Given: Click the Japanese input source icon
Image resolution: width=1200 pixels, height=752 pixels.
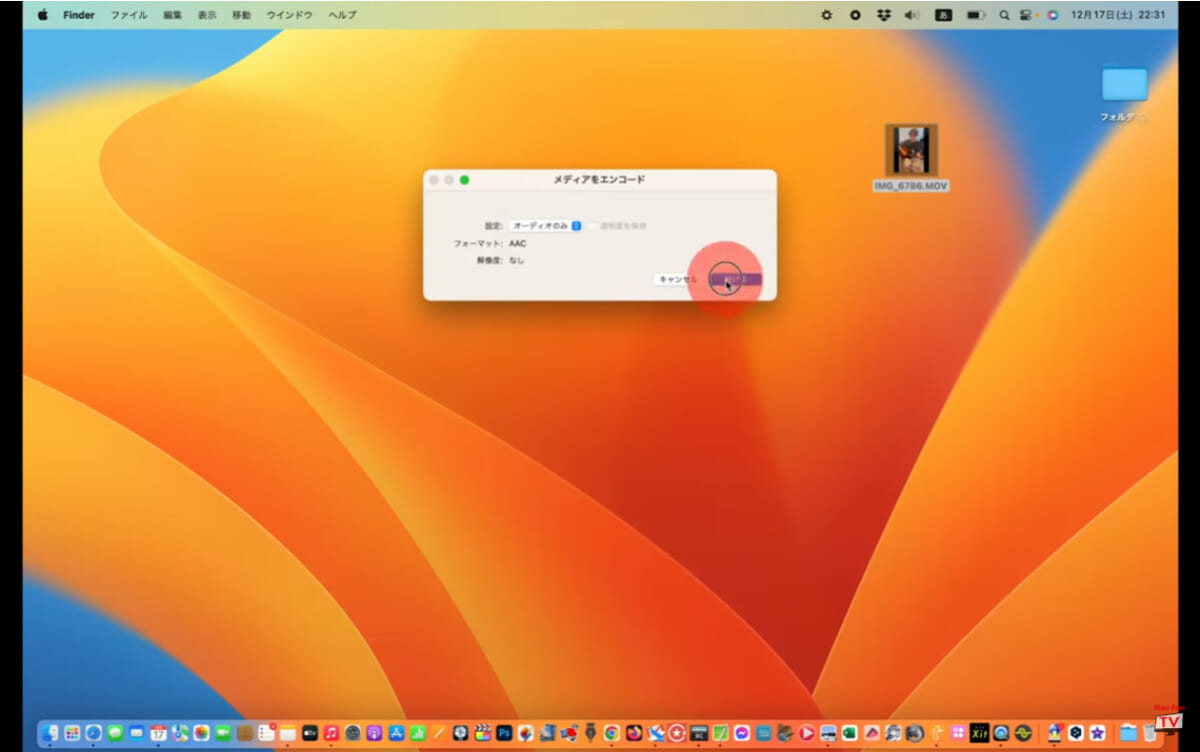Looking at the screenshot, I should coord(943,15).
